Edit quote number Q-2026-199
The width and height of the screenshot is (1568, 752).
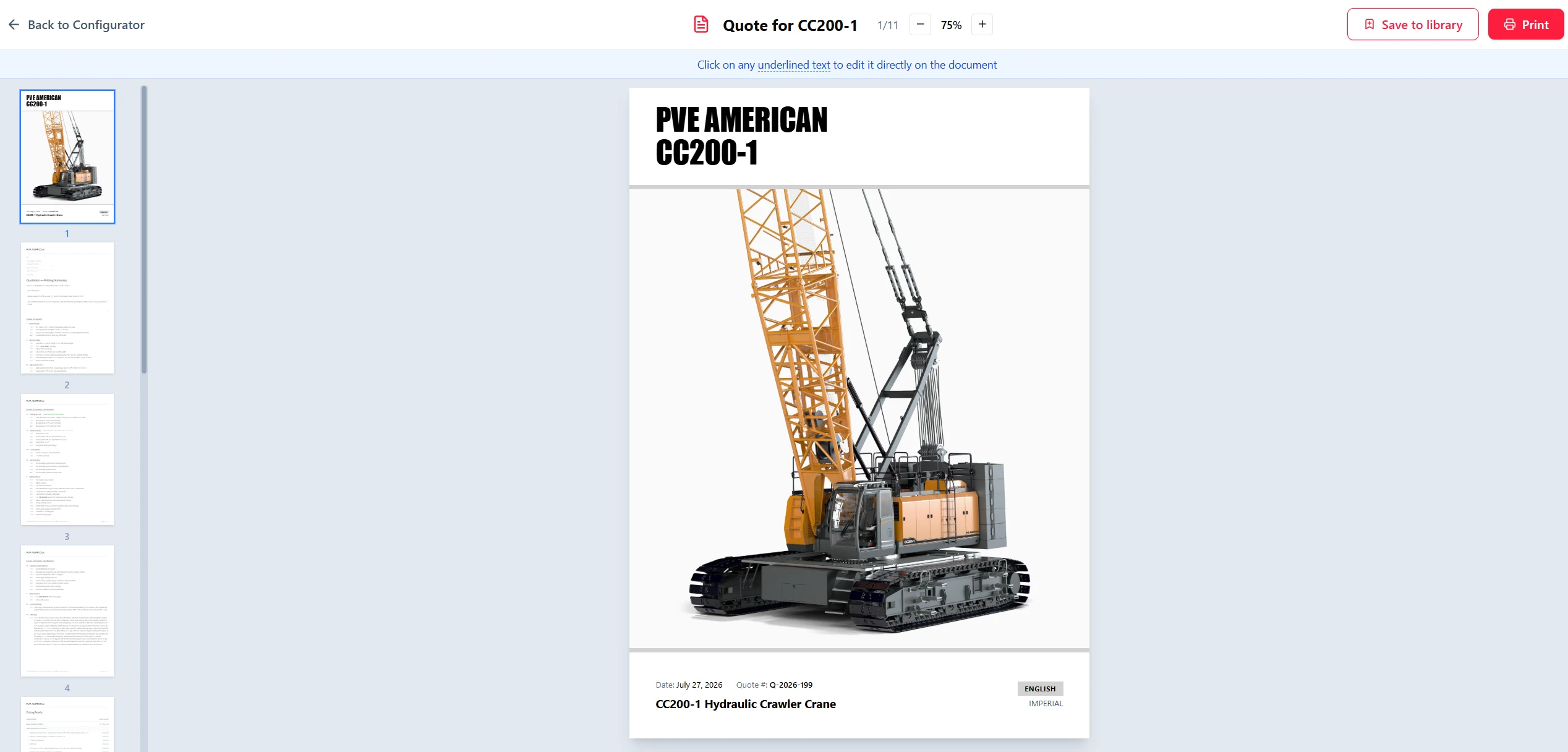(x=791, y=685)
